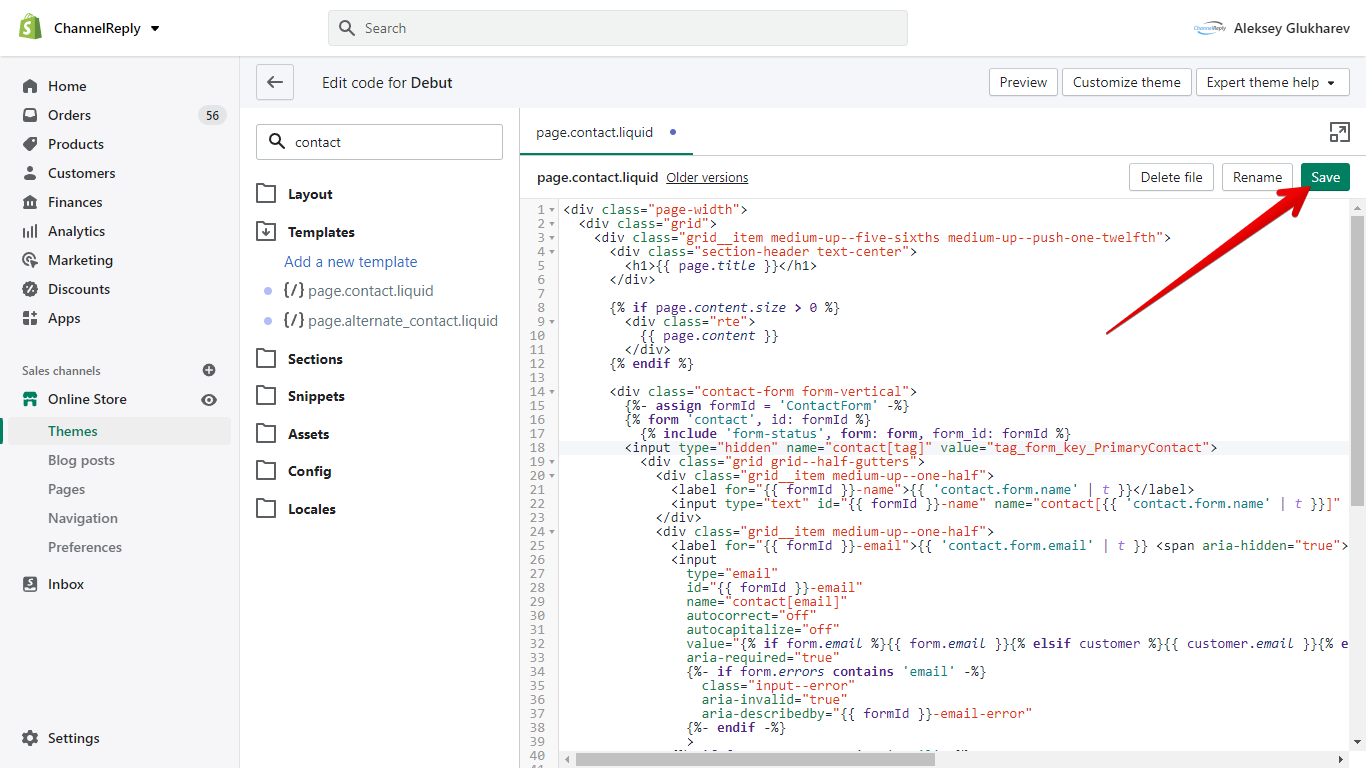Viewport: 1366px width, 768px height.
Task: Open the Aleksey Glukharev account menu
Action: point(1271,28)
